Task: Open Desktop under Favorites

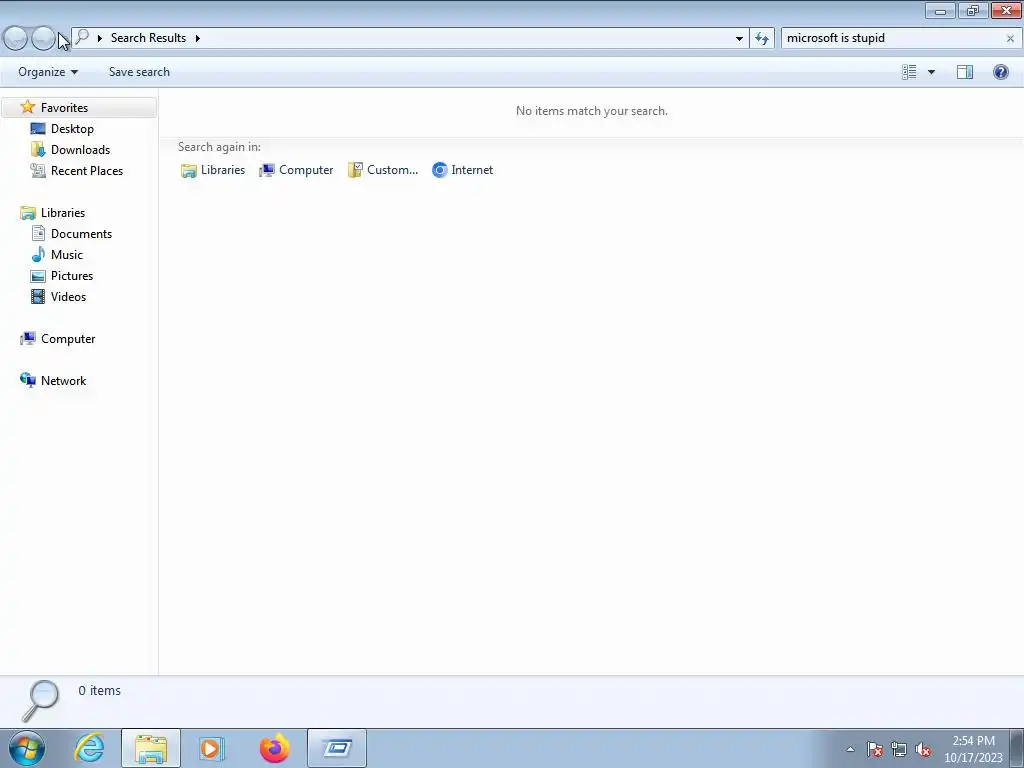Action: pyautogui.click(x=72, y=129)
